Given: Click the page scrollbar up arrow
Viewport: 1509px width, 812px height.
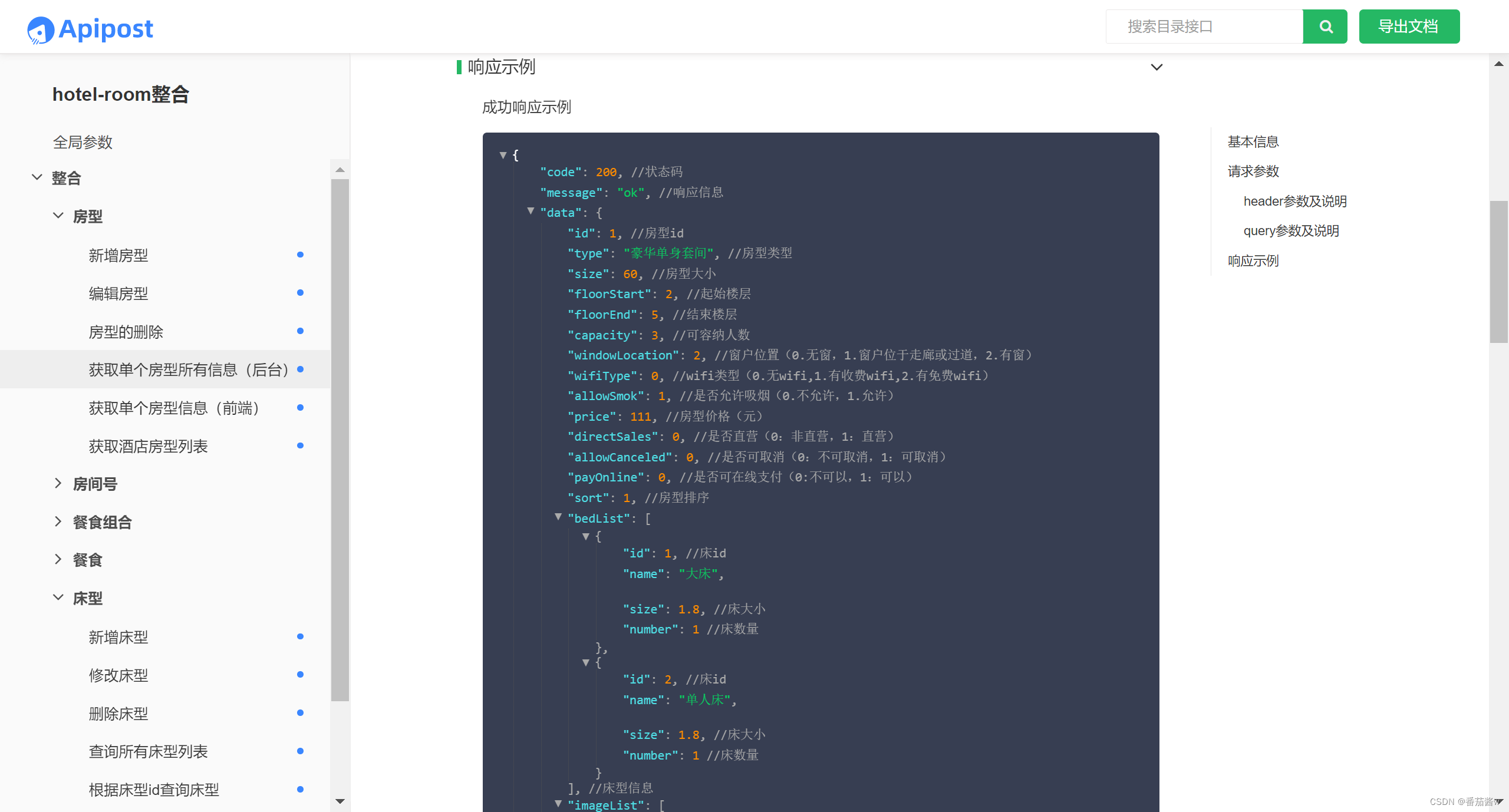Looking at the screenshot, I should tap(1498, 64).
